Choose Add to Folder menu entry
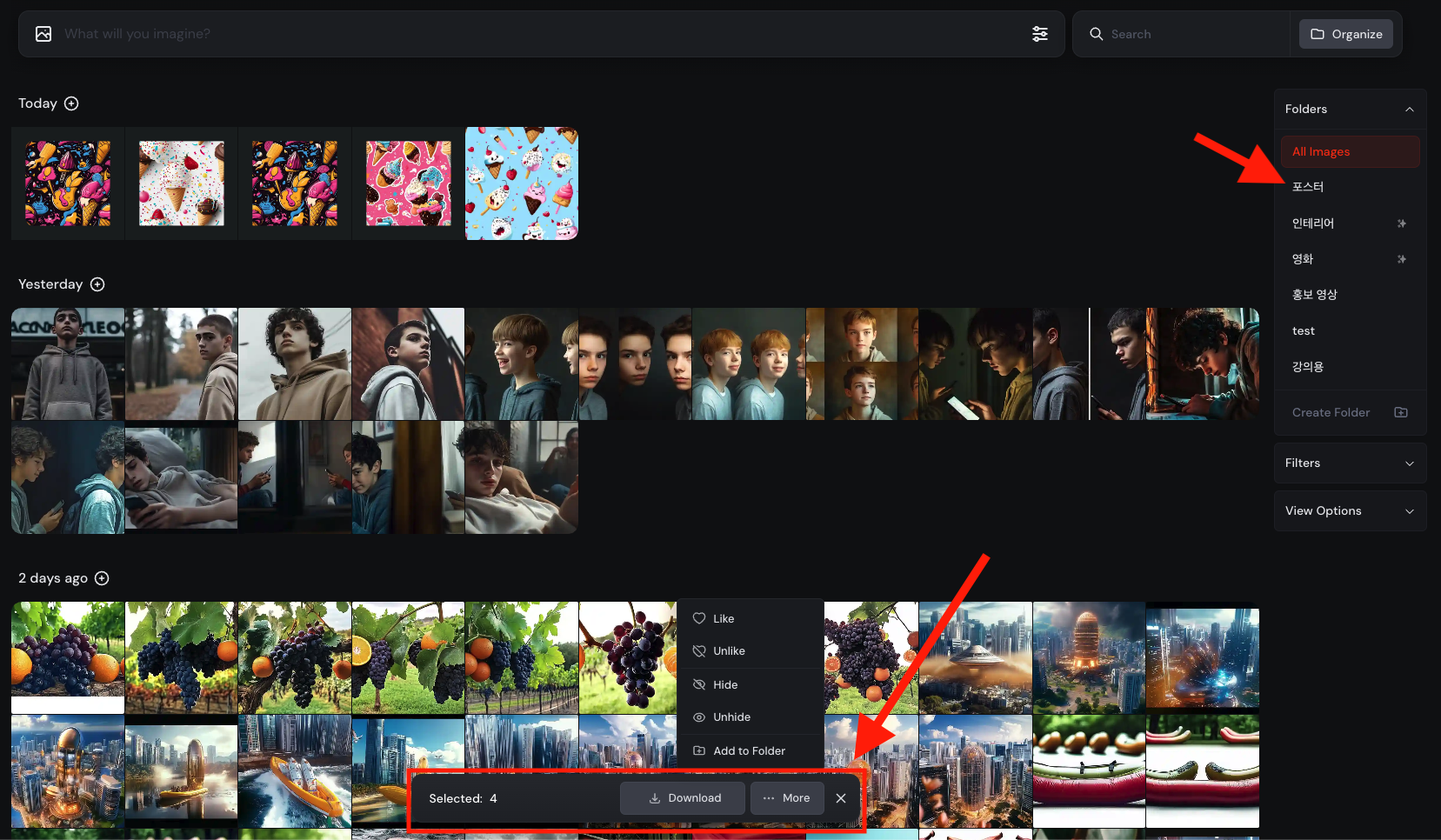Viewport: 1441px width, 840px height. point(751,750)
